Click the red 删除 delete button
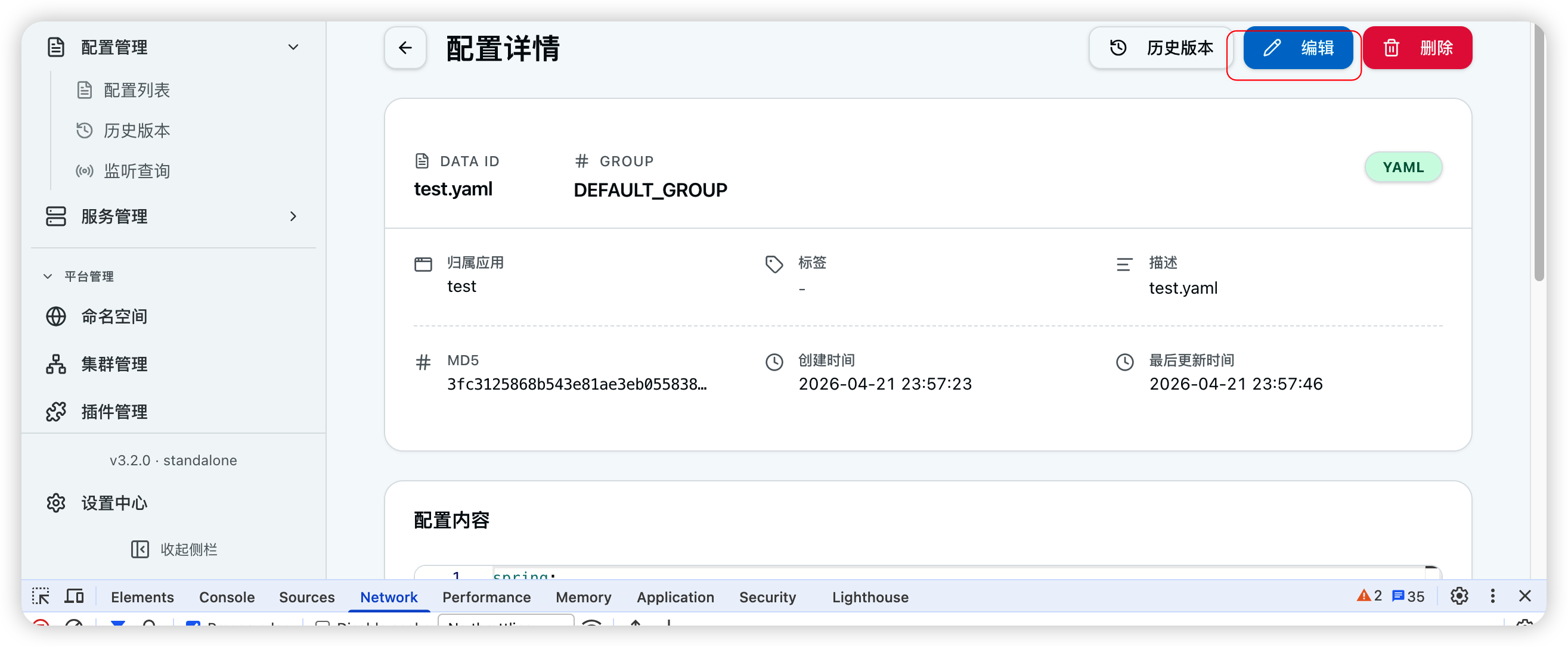Image resolution: width=1568 pixels, height=647 pixels. (1417, 48)
